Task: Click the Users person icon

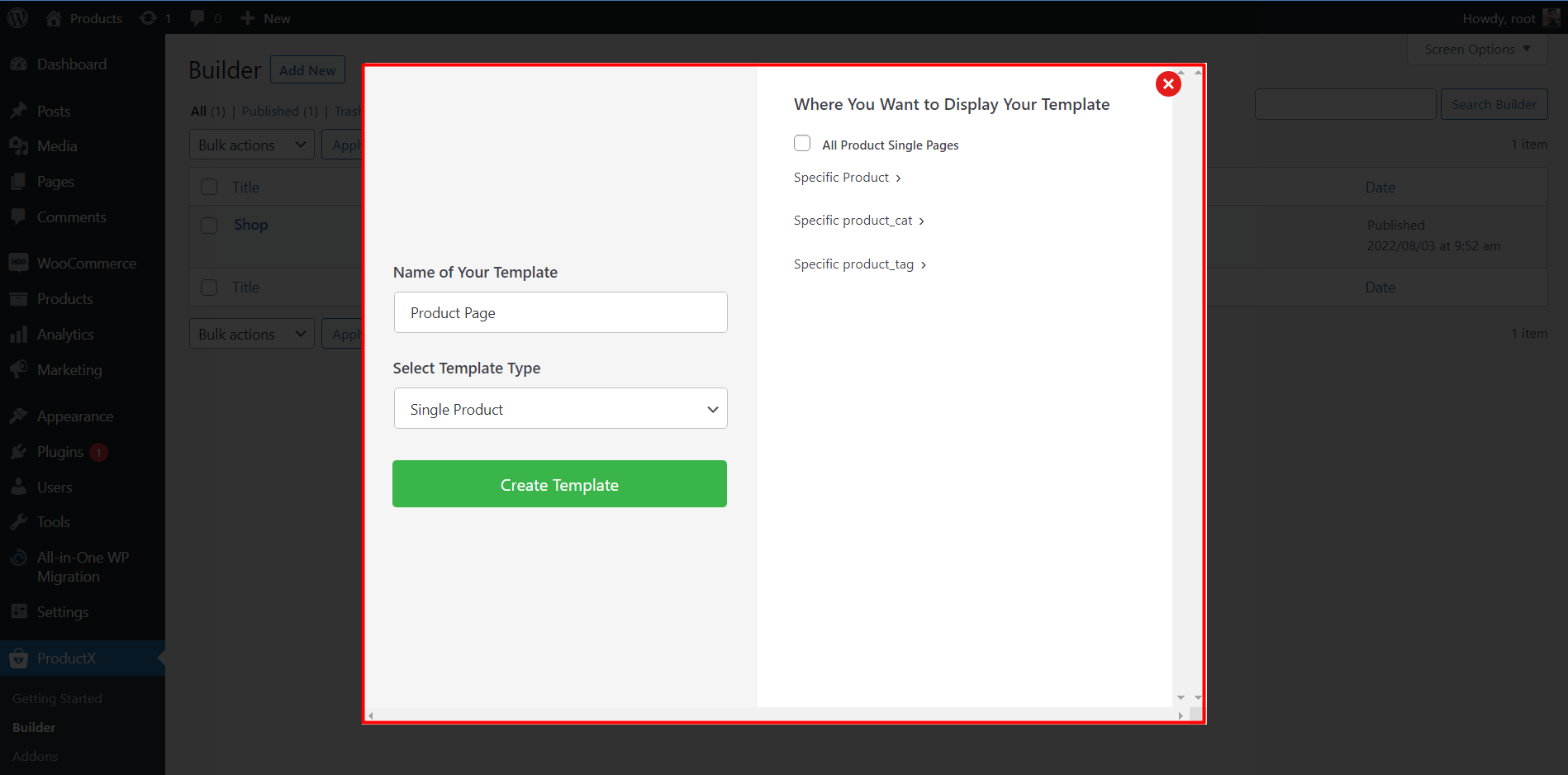Action: 19,487
